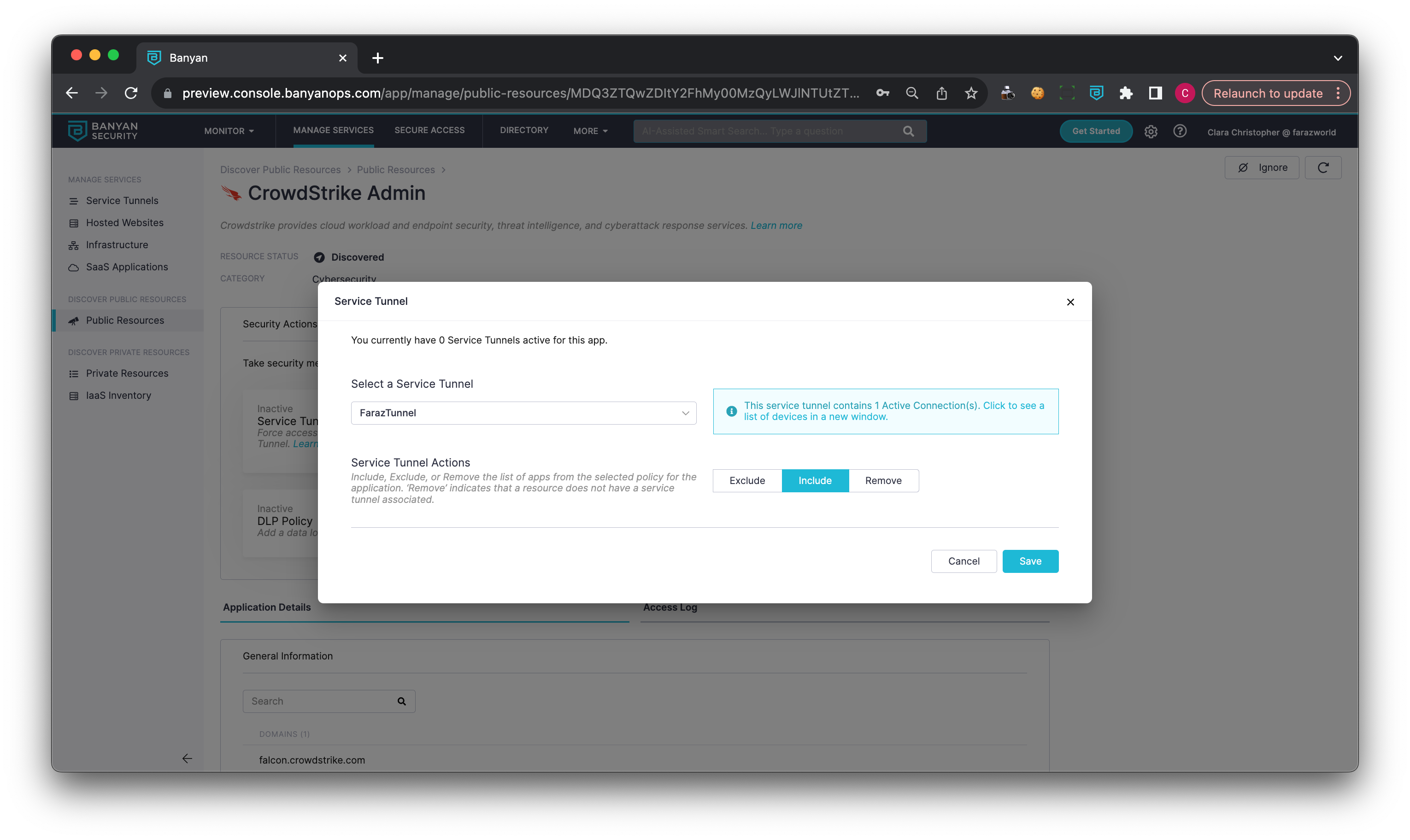Close the Service Tunnel dialog
Viewport: 1410px width, 840px height.
pyautogui.click(x=1070, y=302)
